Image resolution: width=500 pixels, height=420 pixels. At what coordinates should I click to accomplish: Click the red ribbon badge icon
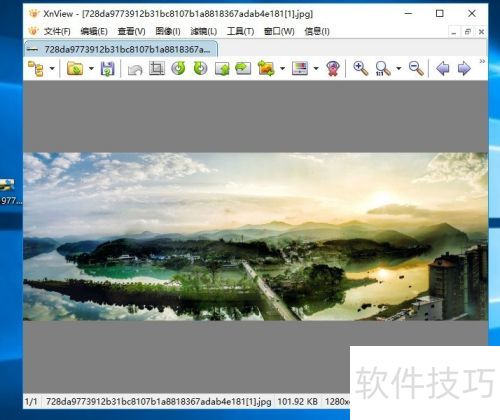[333, 69]
